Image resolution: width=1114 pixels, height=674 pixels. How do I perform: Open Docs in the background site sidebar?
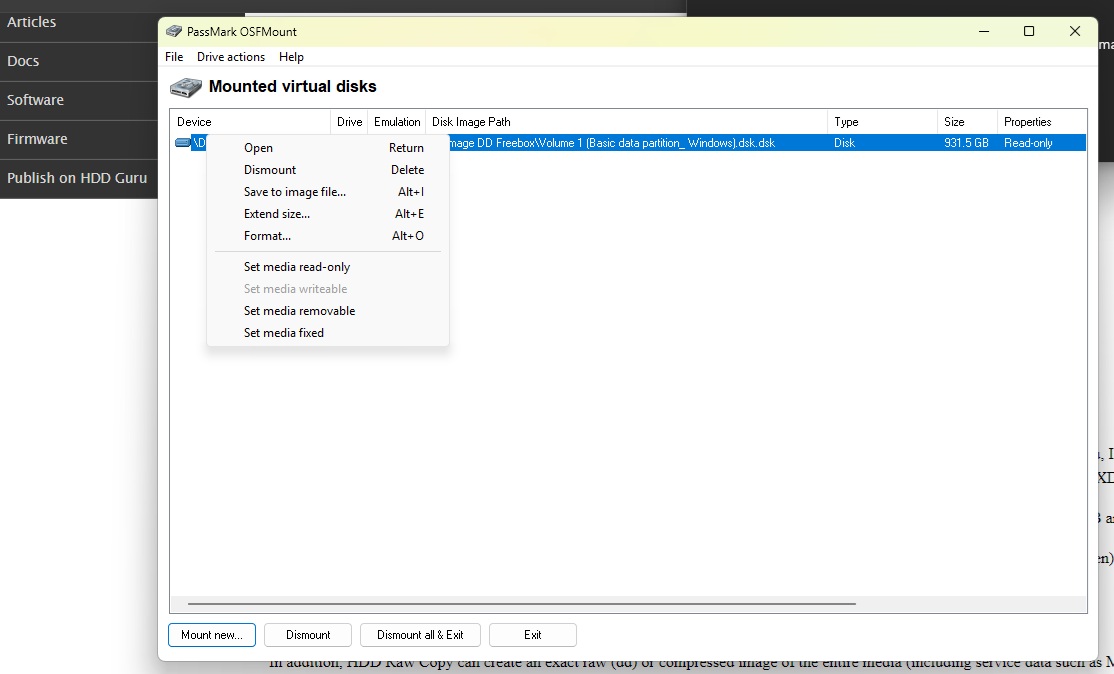[23, 61]
